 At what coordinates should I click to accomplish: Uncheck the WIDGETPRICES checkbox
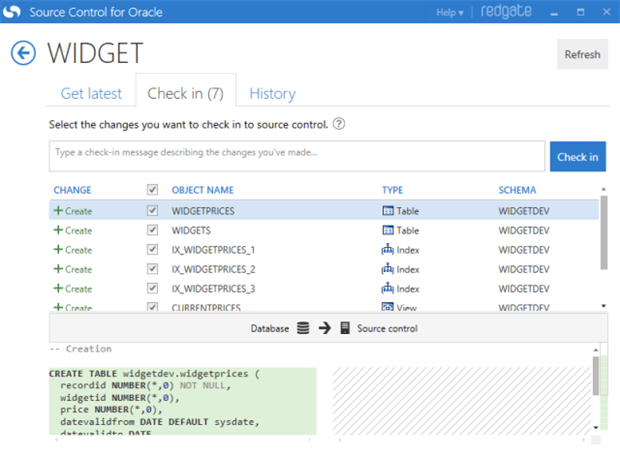152,210
